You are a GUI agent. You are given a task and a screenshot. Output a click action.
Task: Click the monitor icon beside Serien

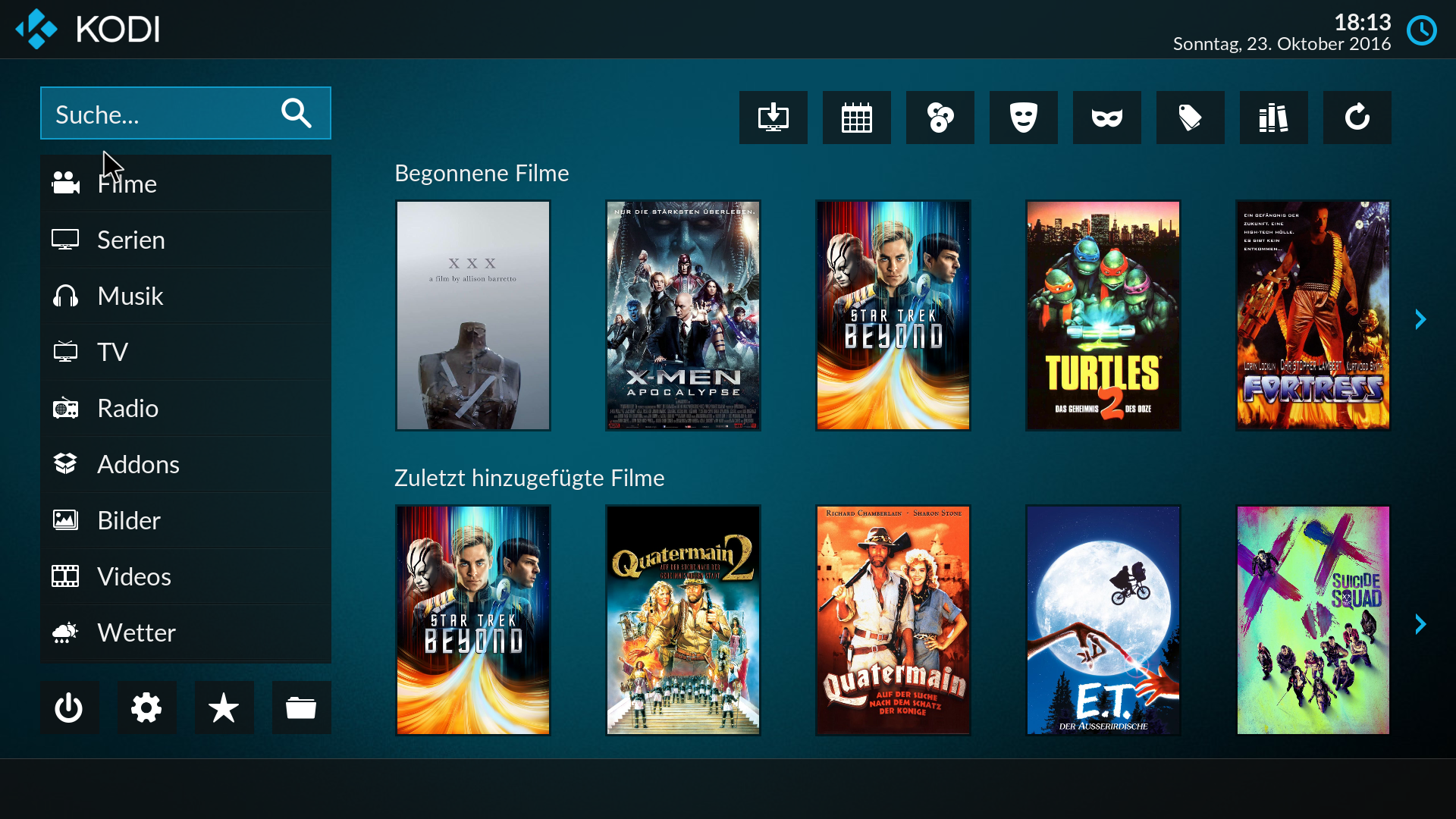coord(65,240)
